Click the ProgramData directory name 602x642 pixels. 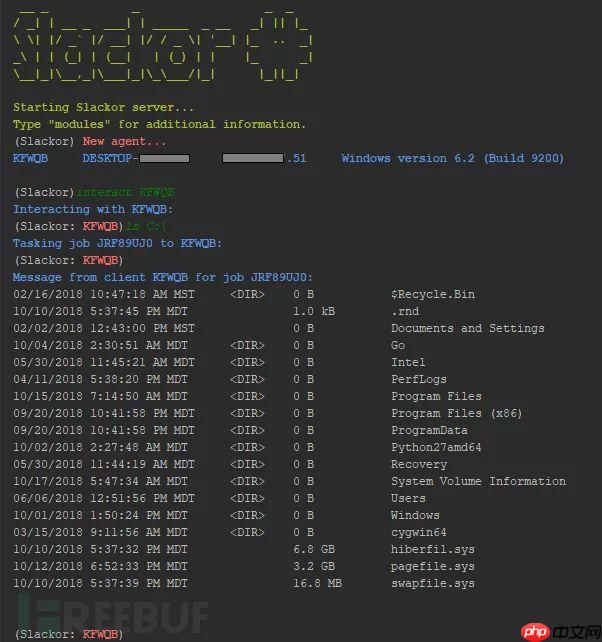(x=429, y=430)
